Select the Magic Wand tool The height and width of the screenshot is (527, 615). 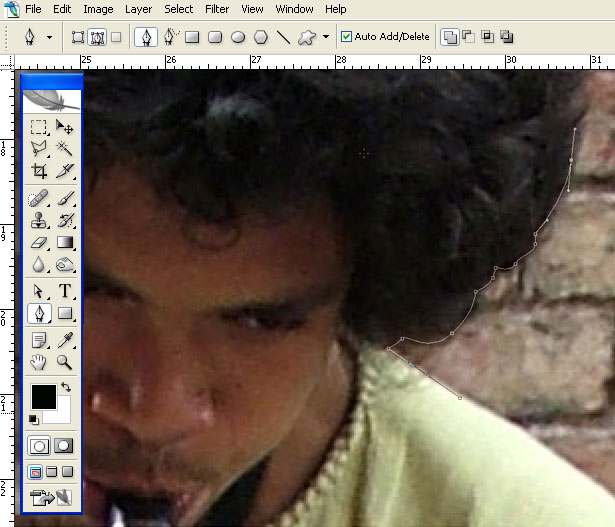pos(64,149)
